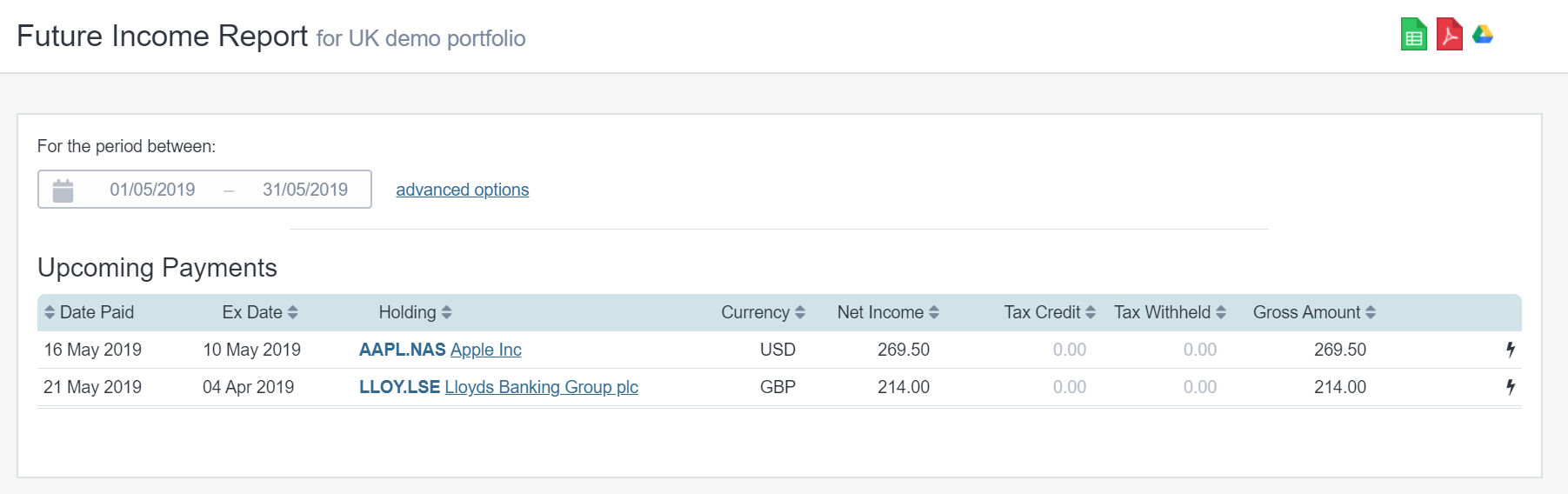Export report to Google Sheets icon
The width and height of the screenshot is (1568, 494).
click(1413, 35)
